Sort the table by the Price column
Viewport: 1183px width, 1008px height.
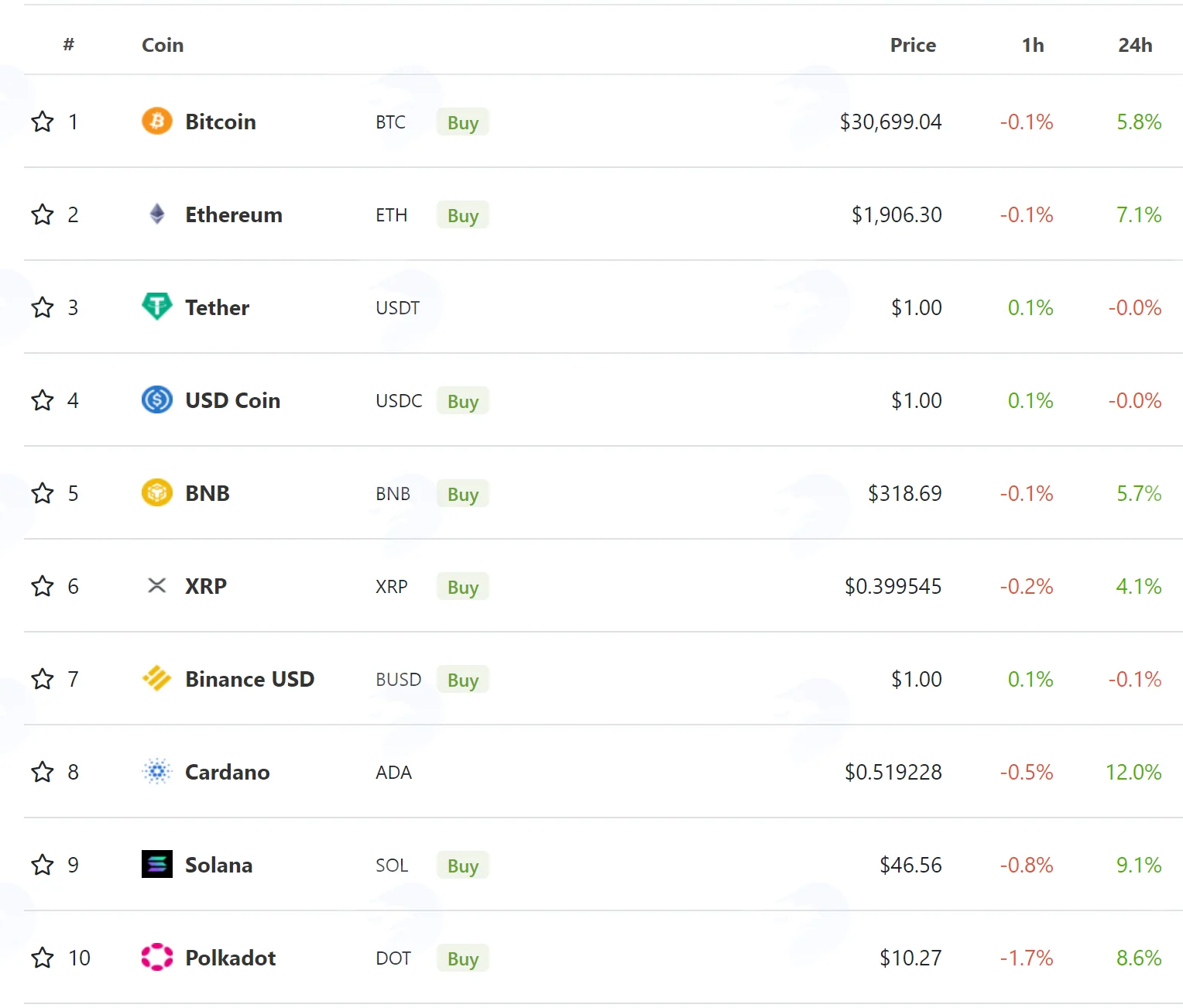(913, 45)
